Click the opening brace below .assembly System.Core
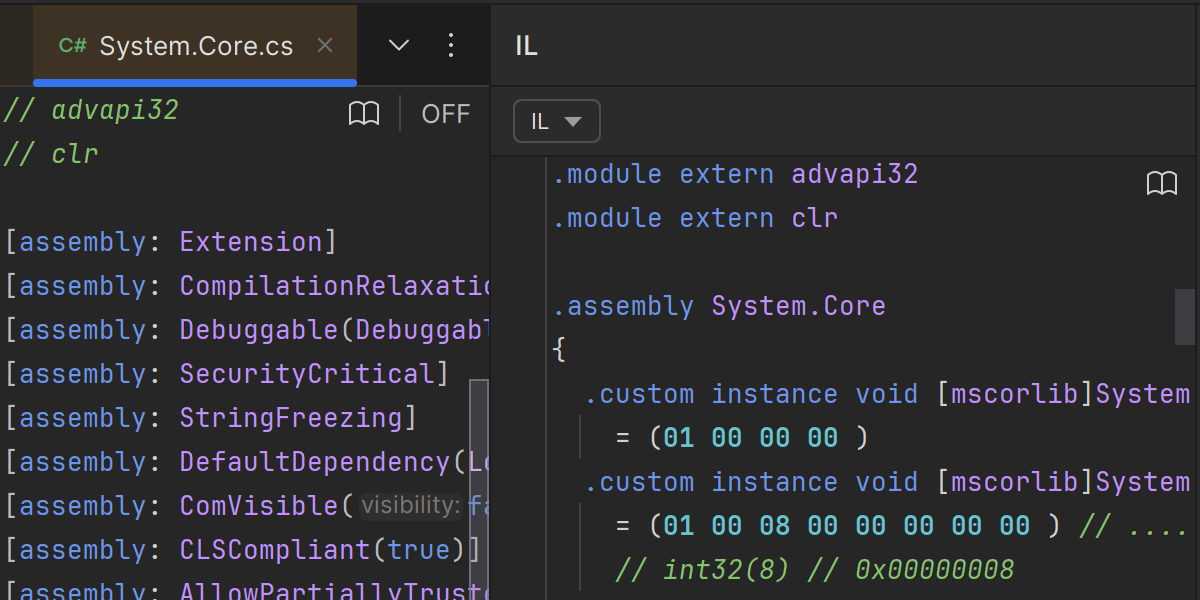1200x600 pixels. point(559,350)
